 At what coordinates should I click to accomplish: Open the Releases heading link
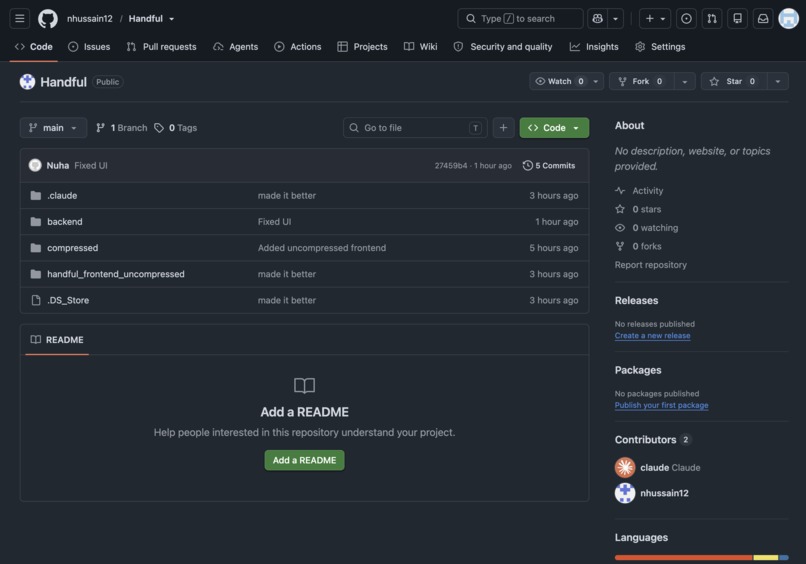[636, 300]
